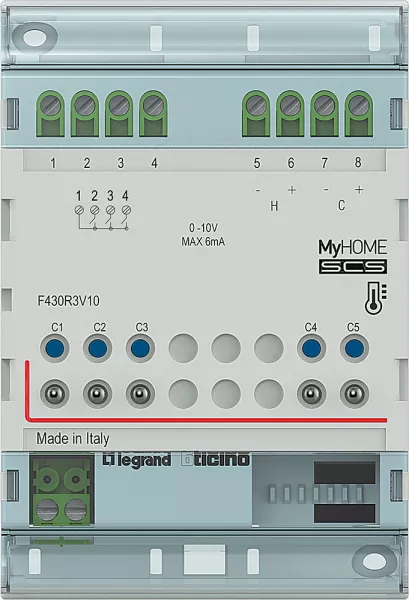Click the "H" heating output label
This screenshot has height=600, width=409.
point(274,207)
